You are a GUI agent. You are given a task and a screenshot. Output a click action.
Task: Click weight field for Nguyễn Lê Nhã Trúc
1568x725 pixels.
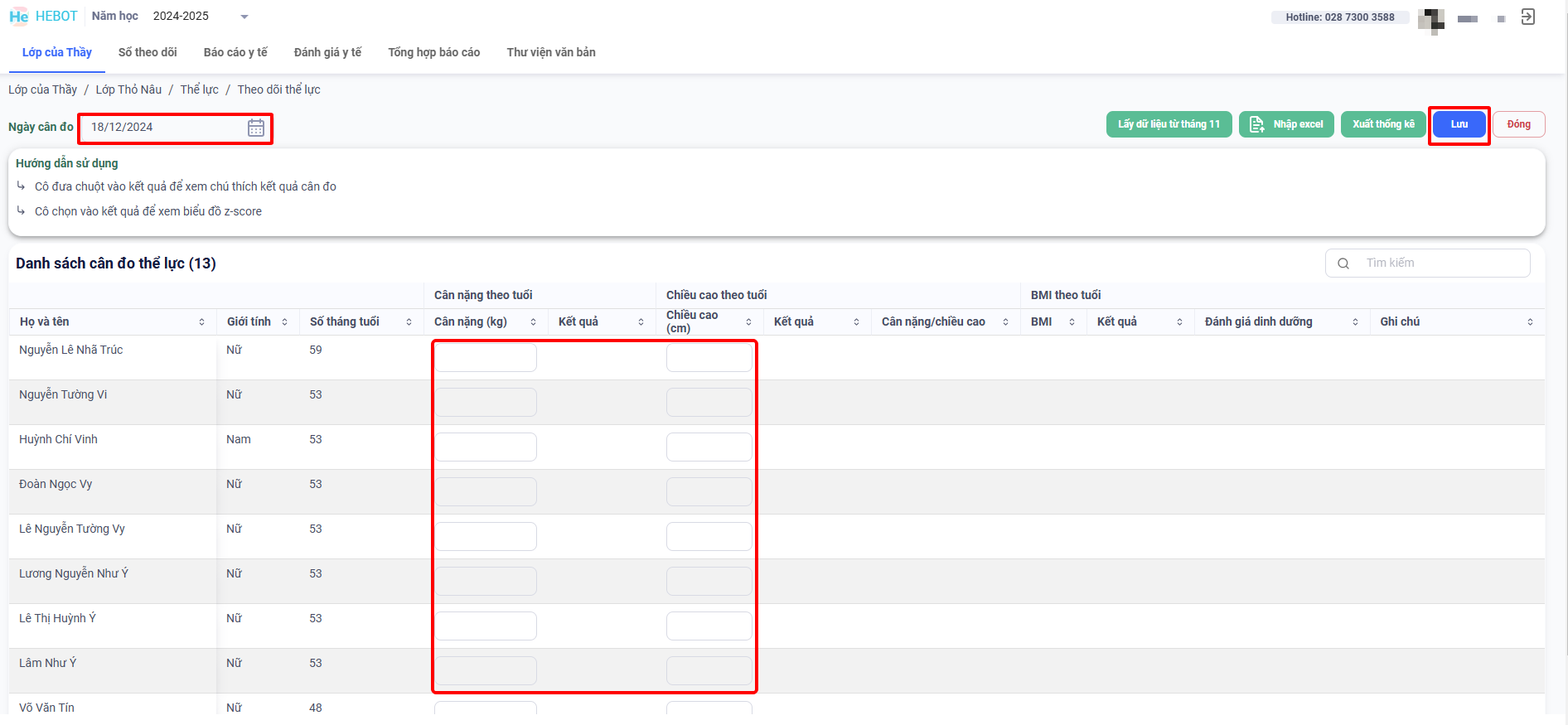(x=486, y=358)
